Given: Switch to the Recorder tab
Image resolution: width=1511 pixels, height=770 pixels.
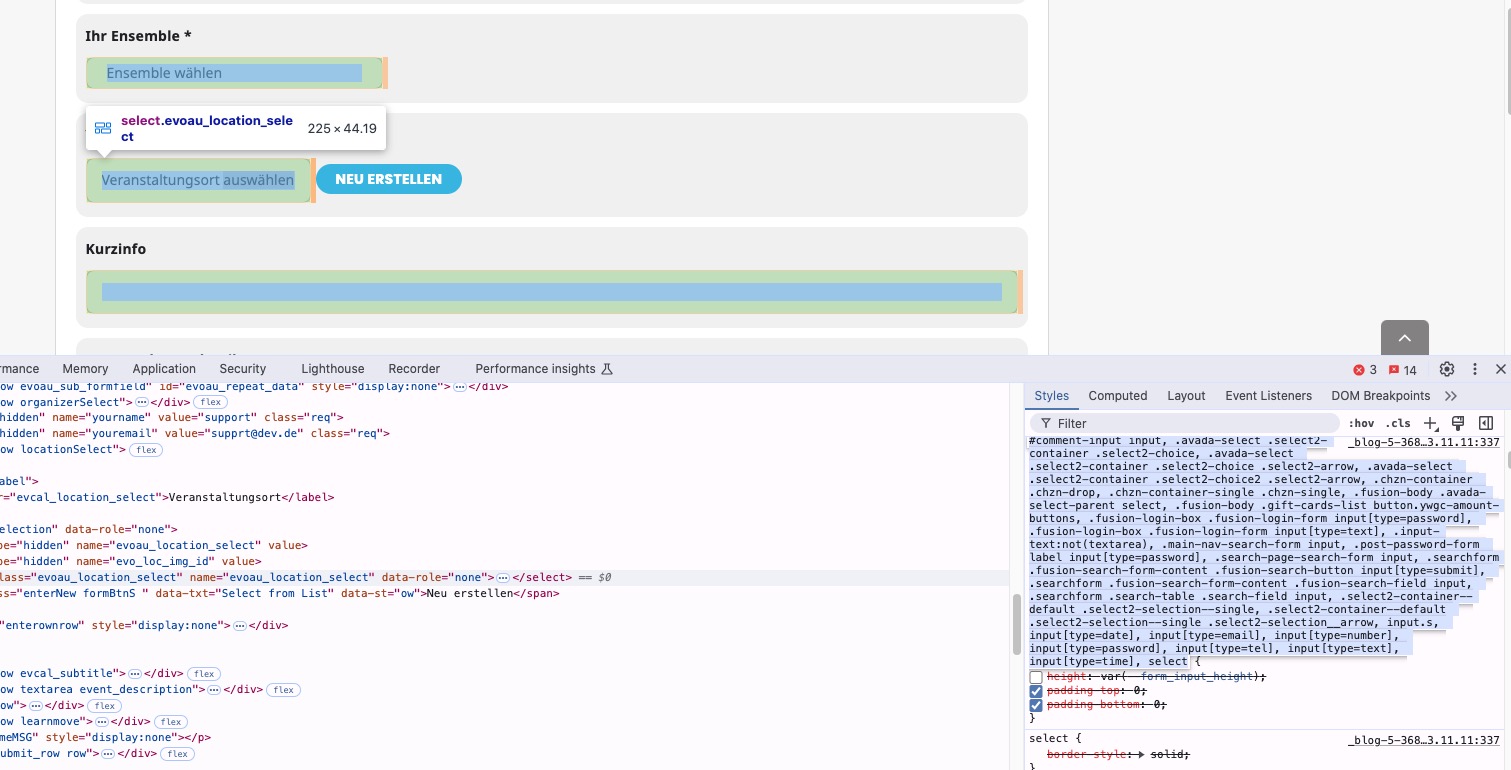Looking at the screenshot, I should click(x=414, y=369).
